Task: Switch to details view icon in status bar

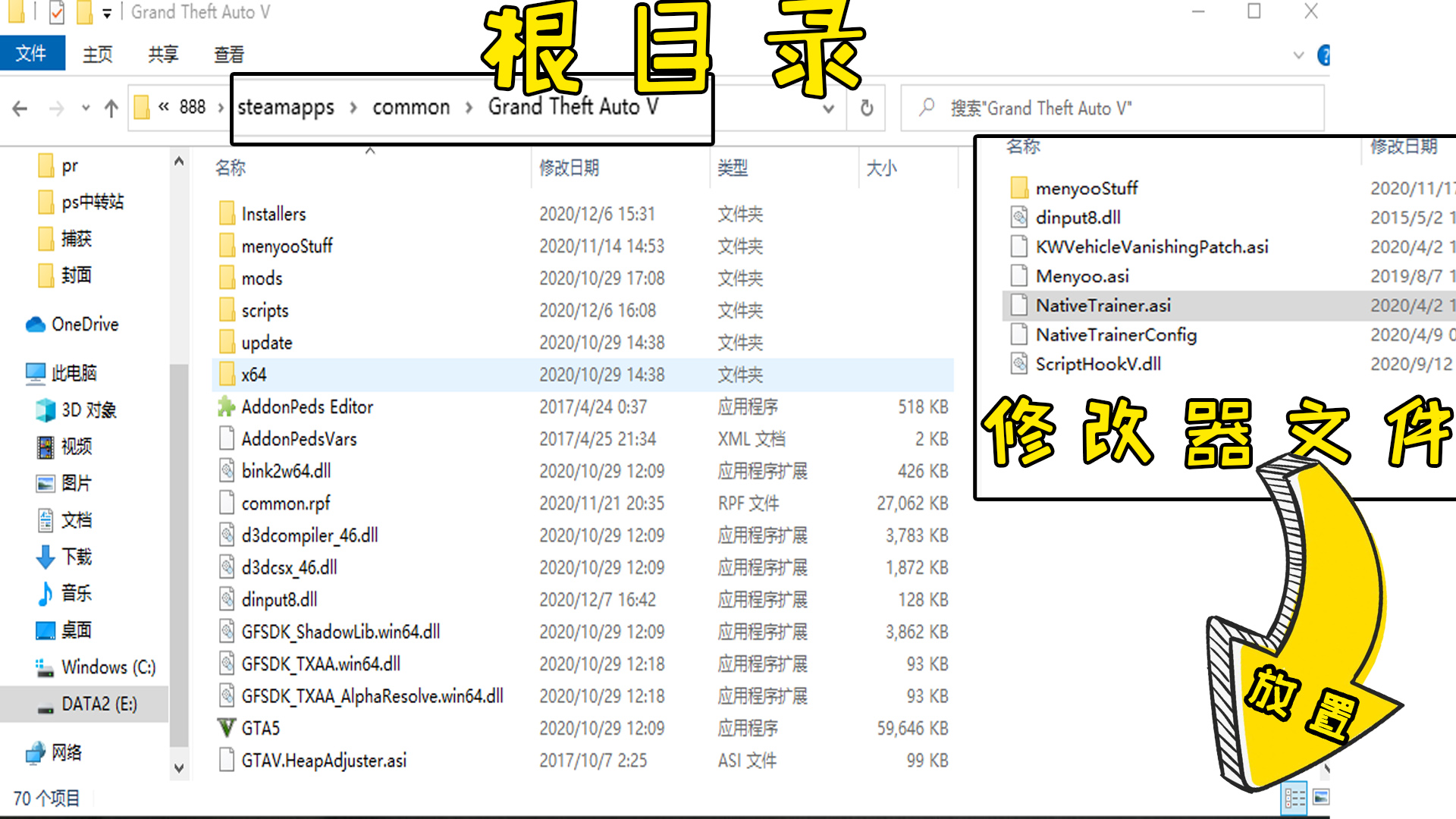Action: (x=1294, y=798)
